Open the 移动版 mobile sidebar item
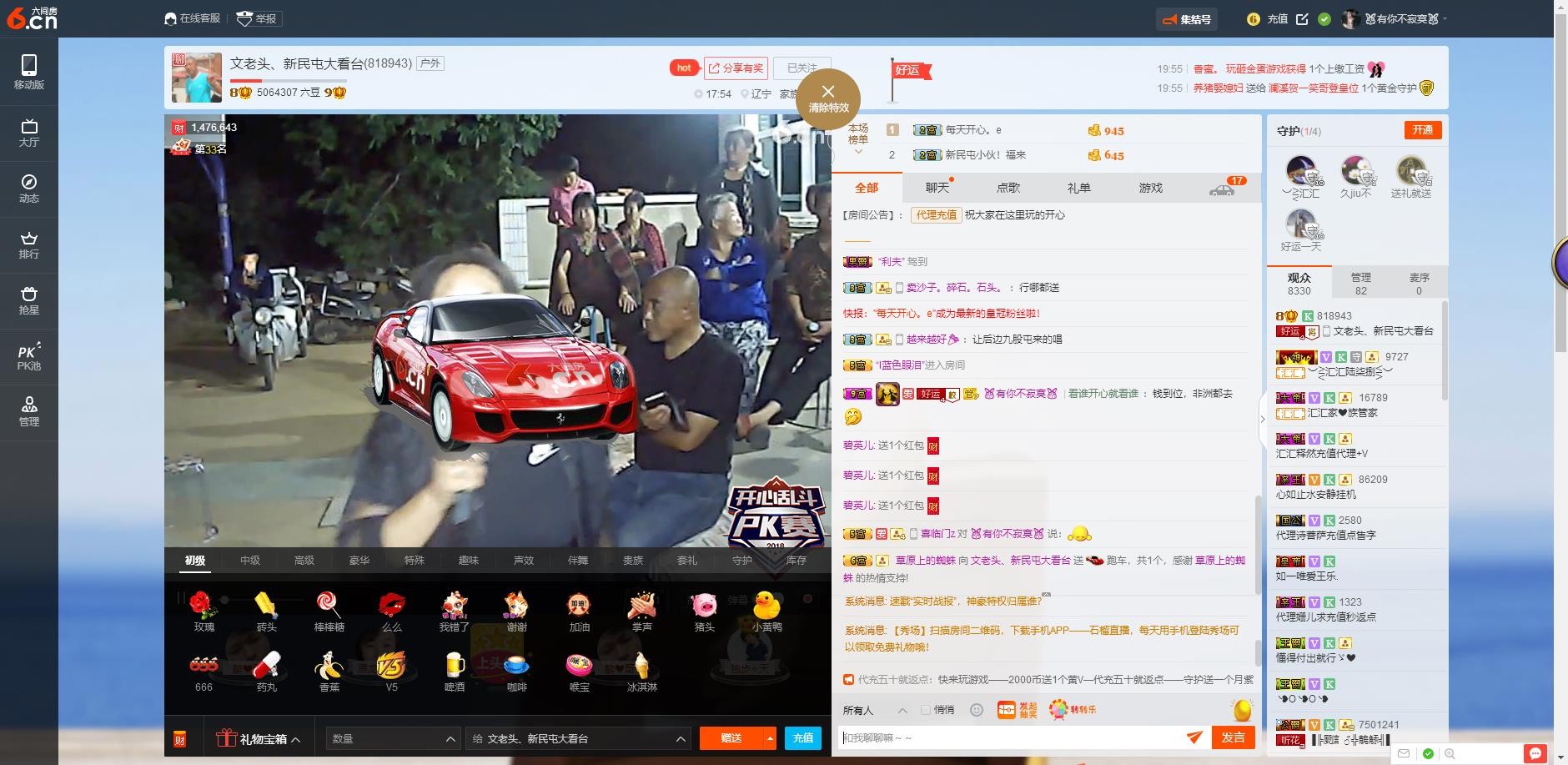Image resolution: width=1568 pixels, height=765 pixels. pyautogui.click(x=28, y=72)
